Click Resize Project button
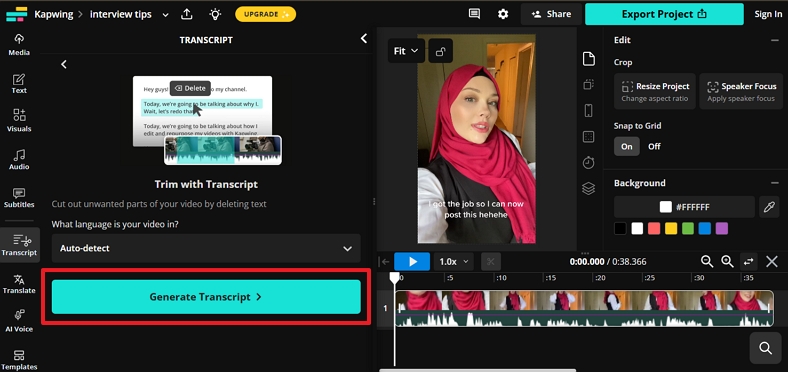The width and height of the screenshot is (788, 372). [655, 91]
